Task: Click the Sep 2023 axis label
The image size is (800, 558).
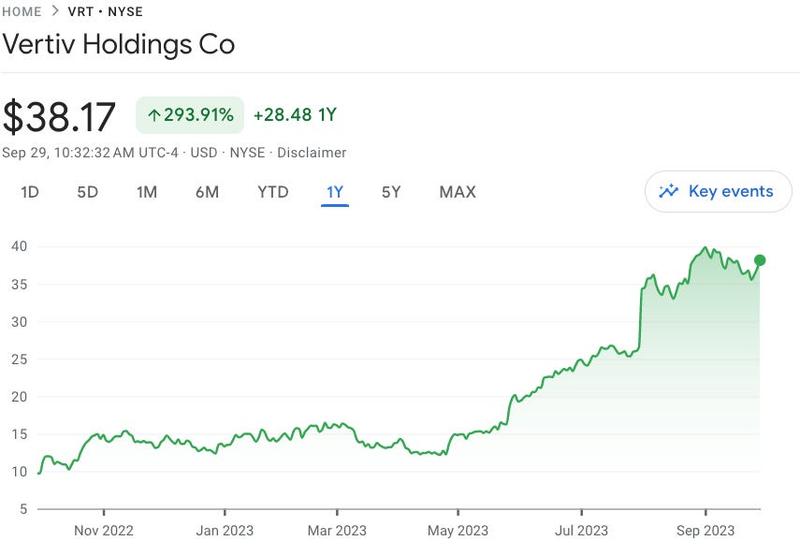Action: [x=705, y=530]
